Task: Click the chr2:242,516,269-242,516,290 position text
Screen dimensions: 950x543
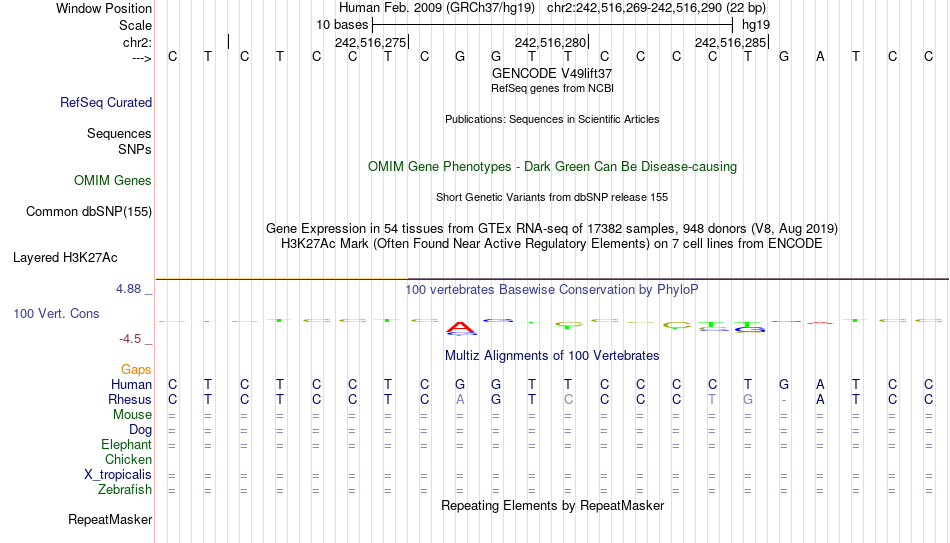Action: (656, 8)
